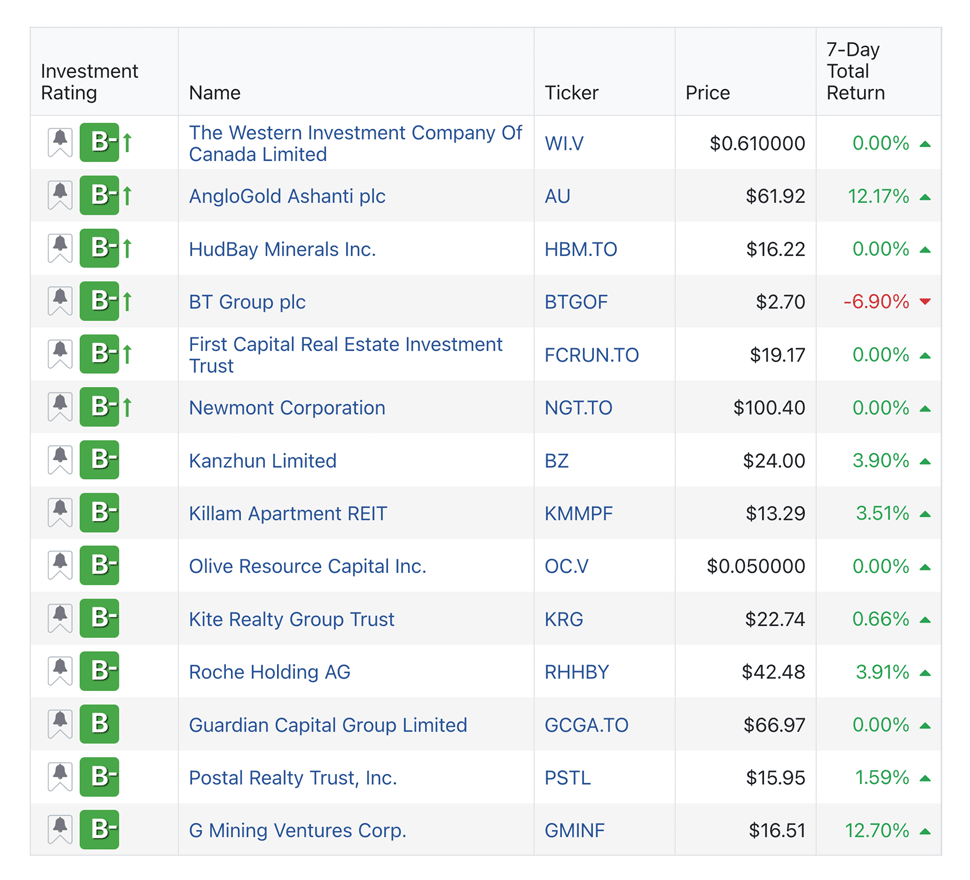970x880 pixels.
Task: Click the green up arrow beside the 12.17% return
Action: click(925, 197)
